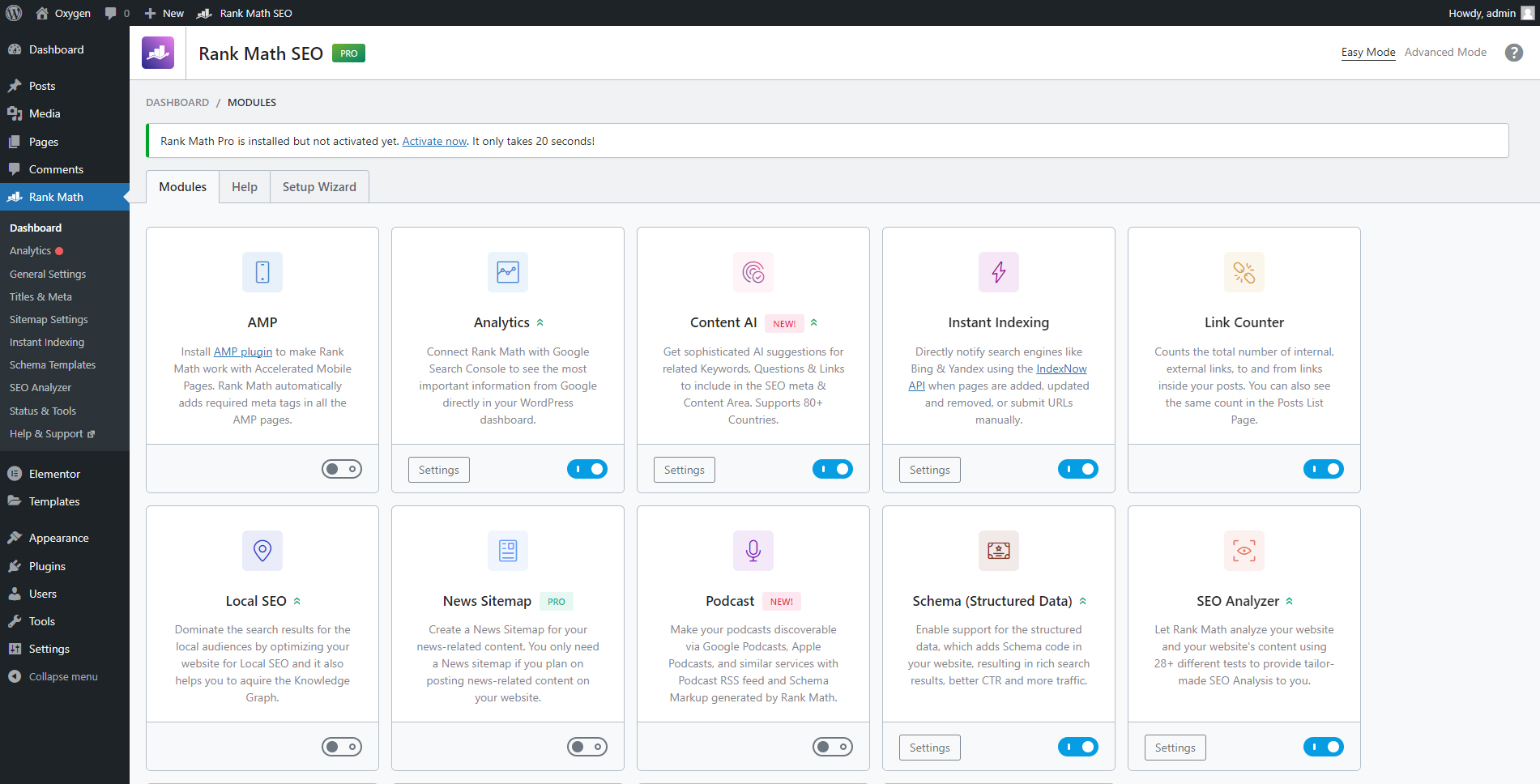Switch to the Setup Wizard tab
The height and width of the screenshot is (784, 1540).
click(x=319, y=187)
